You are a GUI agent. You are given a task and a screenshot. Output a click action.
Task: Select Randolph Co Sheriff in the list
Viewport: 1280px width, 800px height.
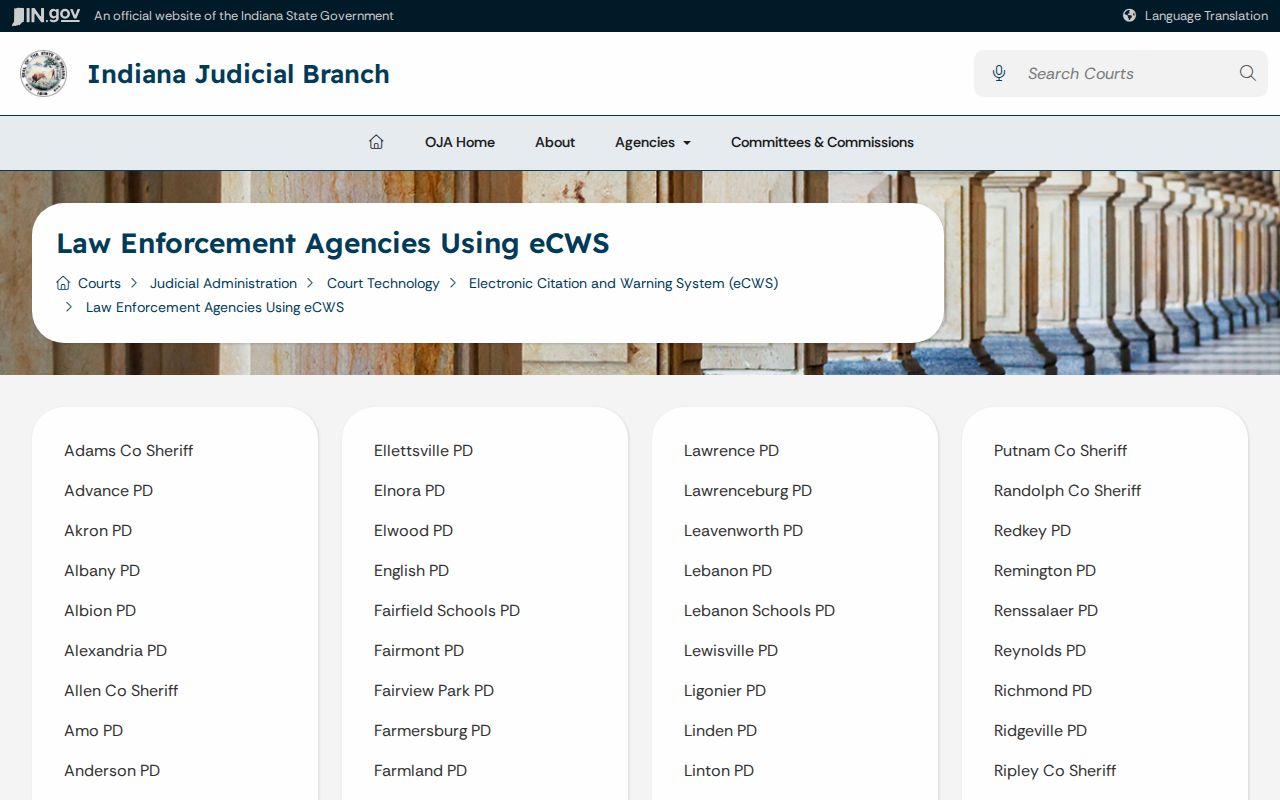(x=1067, y=490)
